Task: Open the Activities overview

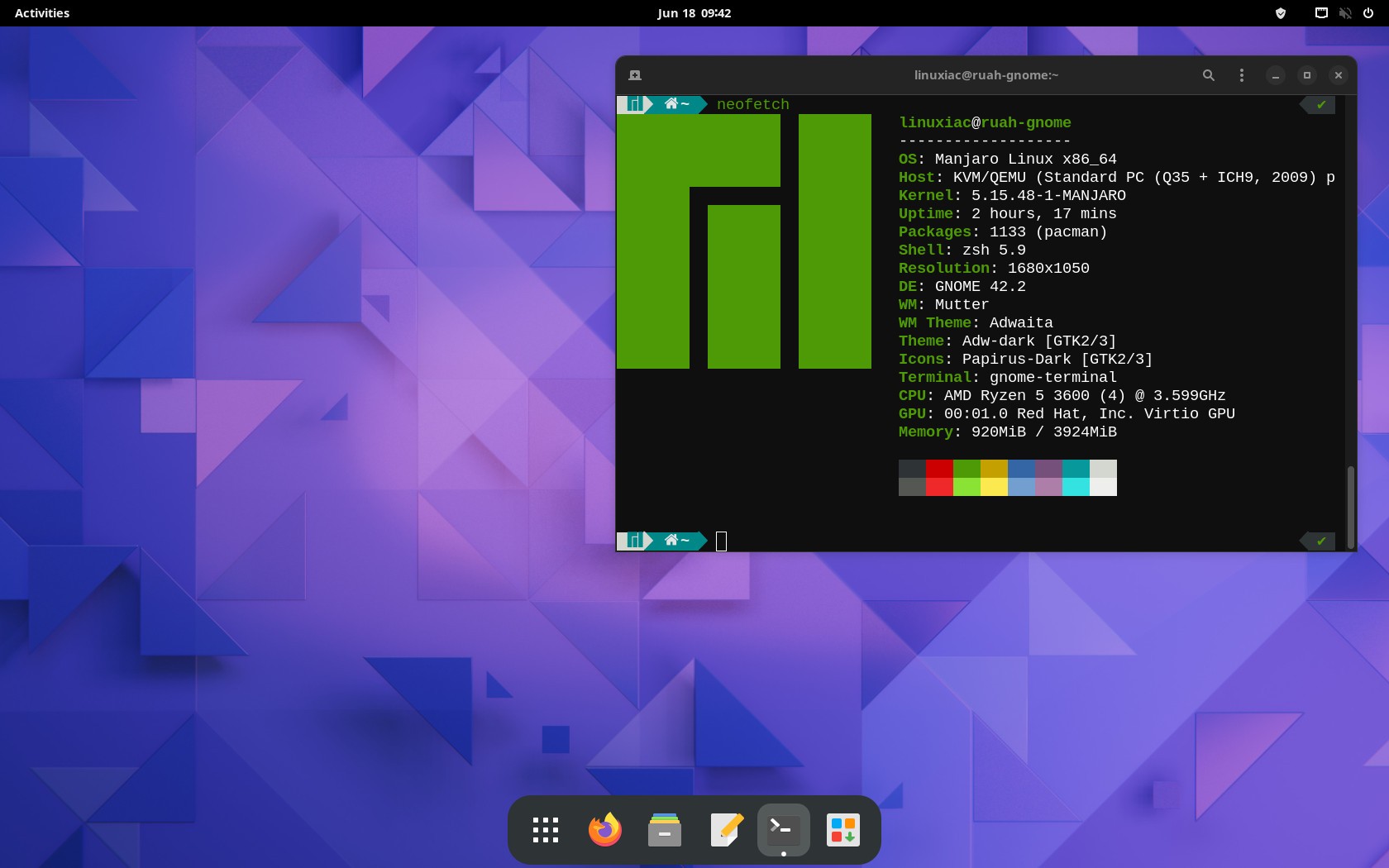Action: tap(41, 13)
